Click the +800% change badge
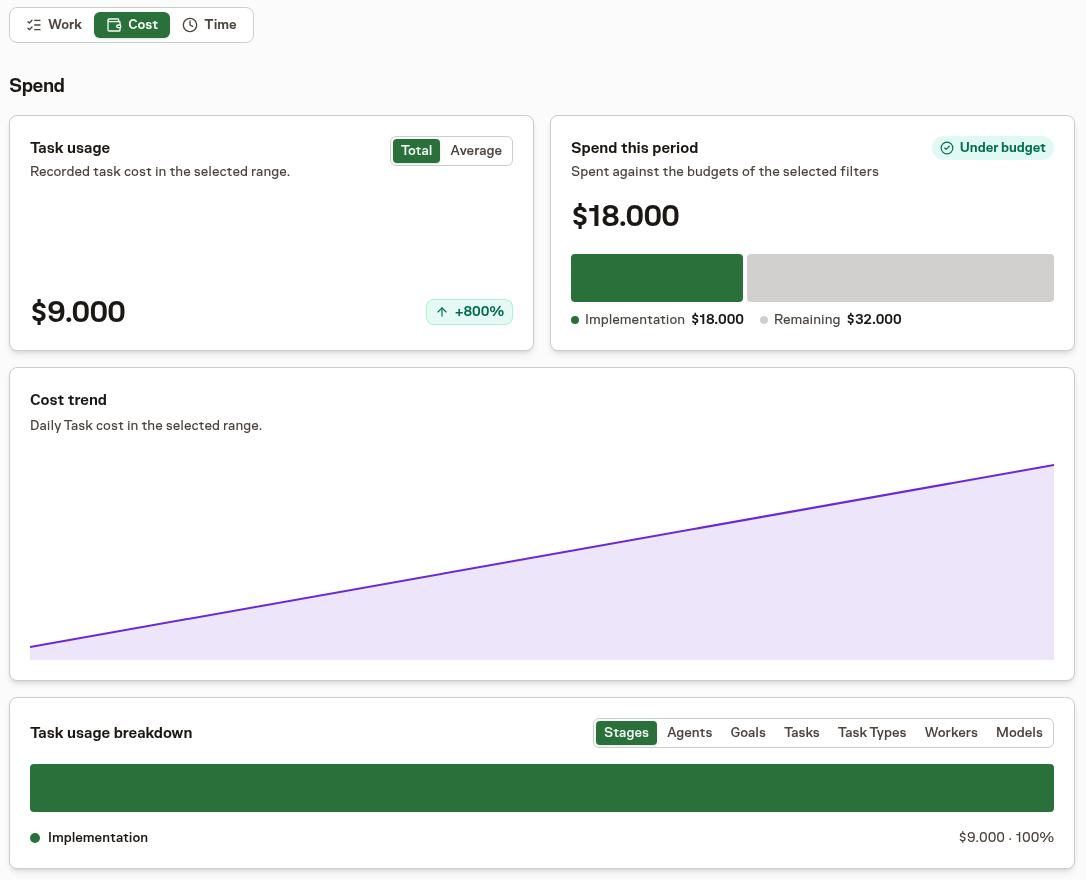The width and height of the screenshot is (1086, 880). [x=470, y=312]
